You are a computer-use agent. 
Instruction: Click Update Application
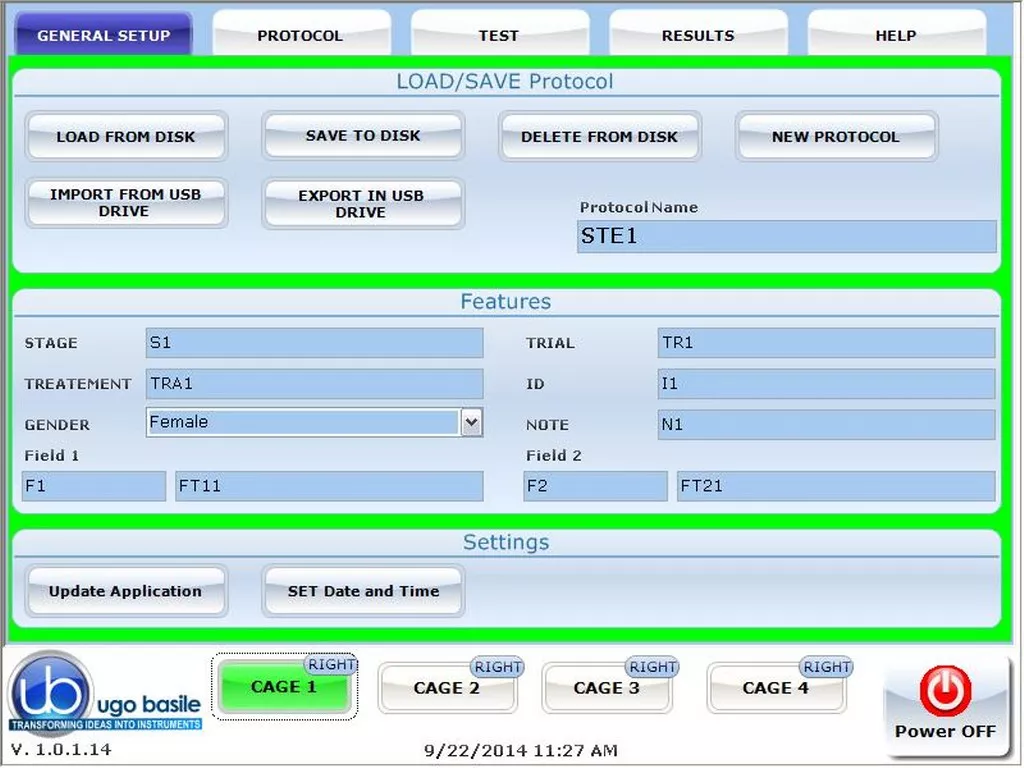[126, 591]
